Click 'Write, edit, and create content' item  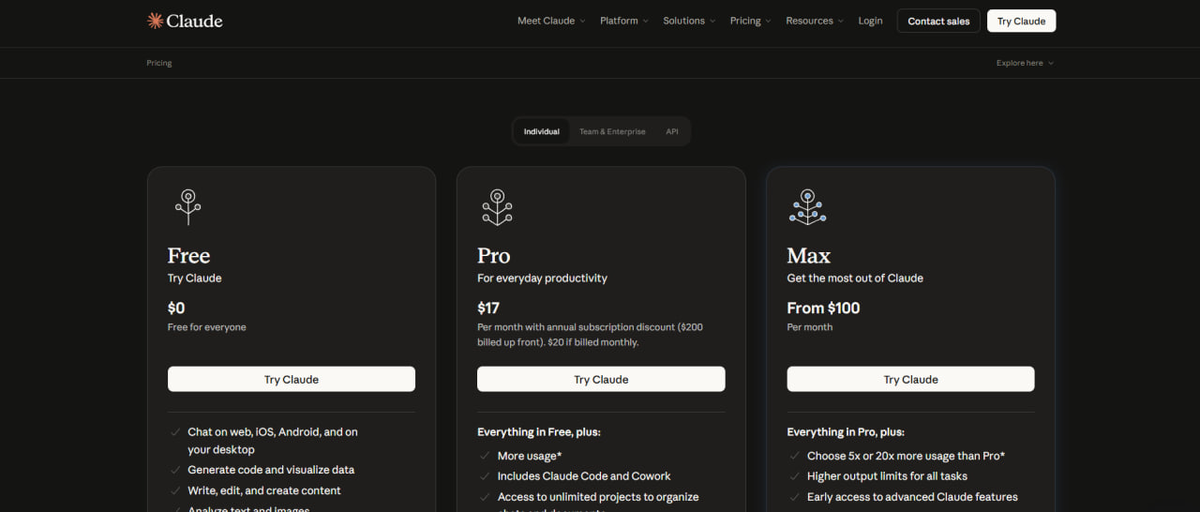click(x=264, y=491)
